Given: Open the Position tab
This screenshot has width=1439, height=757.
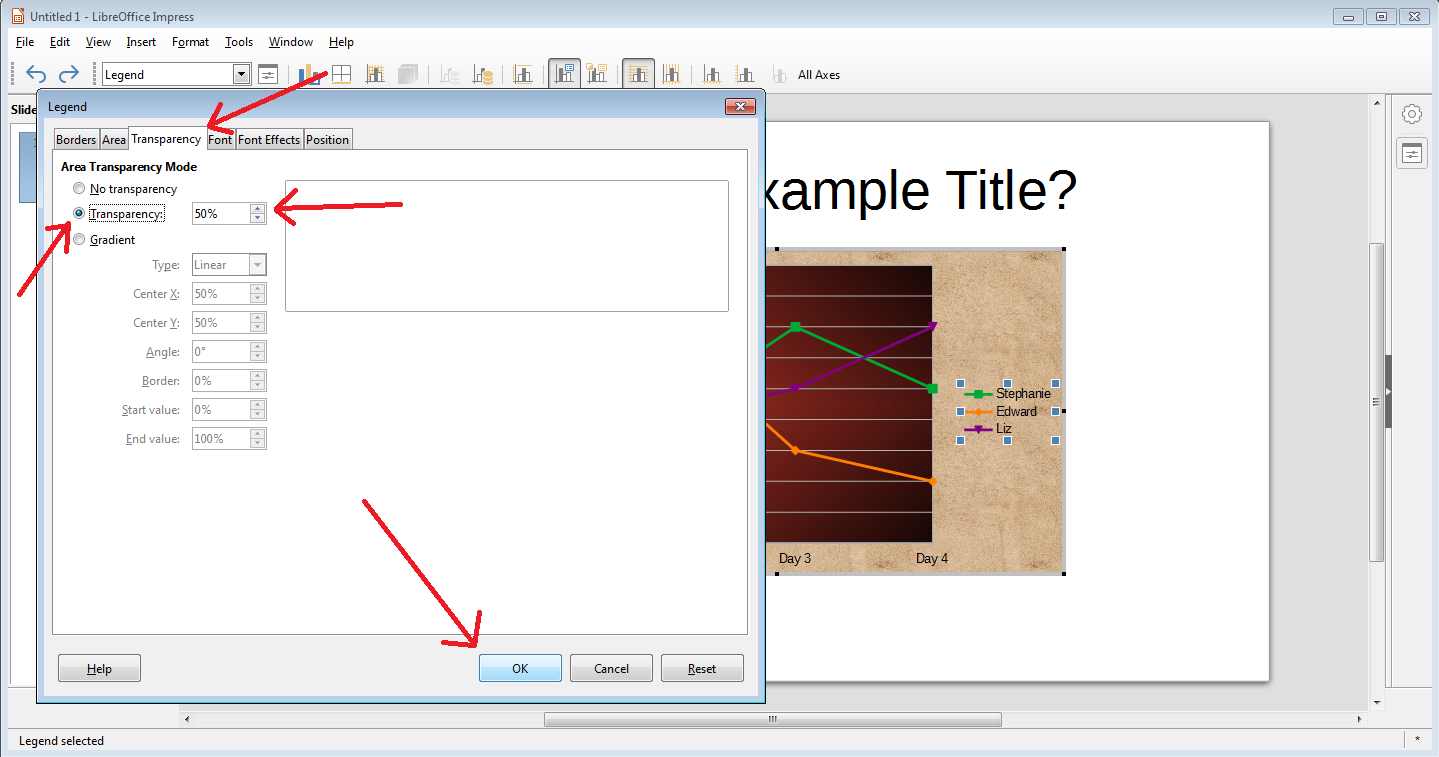Looking at the screenshot, I should (x=328, y=140).
